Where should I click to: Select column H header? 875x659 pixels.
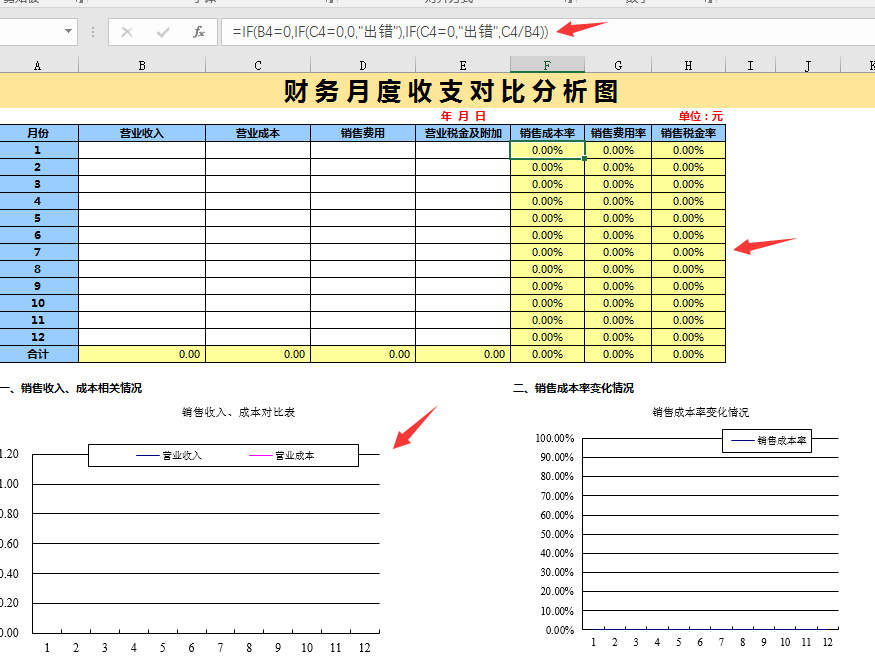688,65
